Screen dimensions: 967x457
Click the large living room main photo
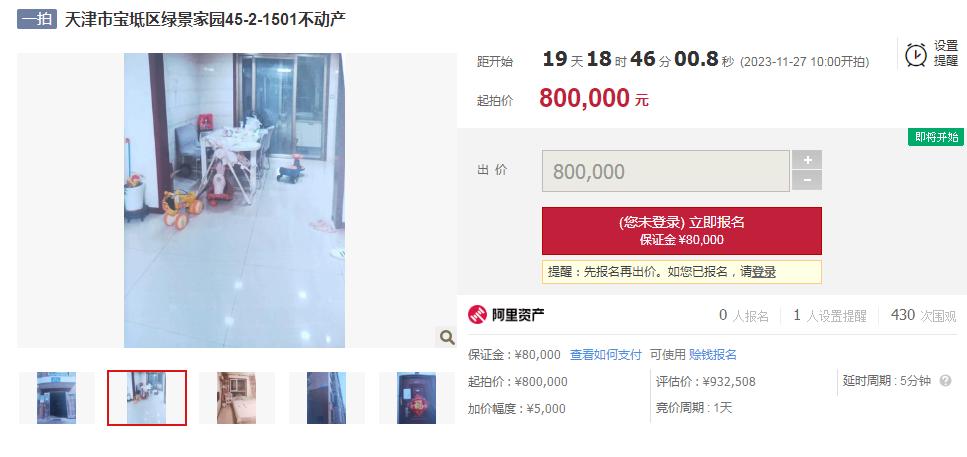(234, 200)
